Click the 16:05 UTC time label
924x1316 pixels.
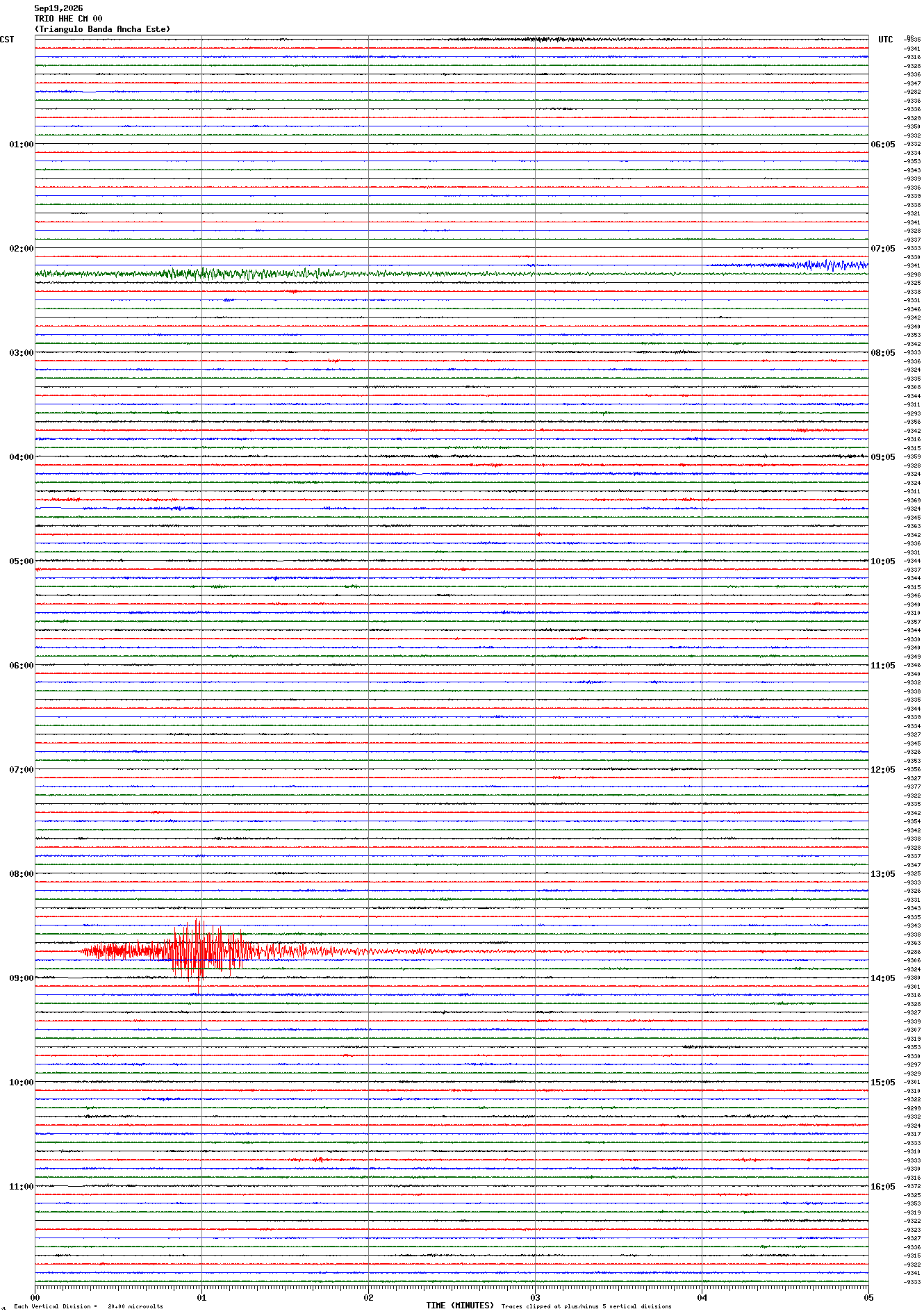point(883,1187)
